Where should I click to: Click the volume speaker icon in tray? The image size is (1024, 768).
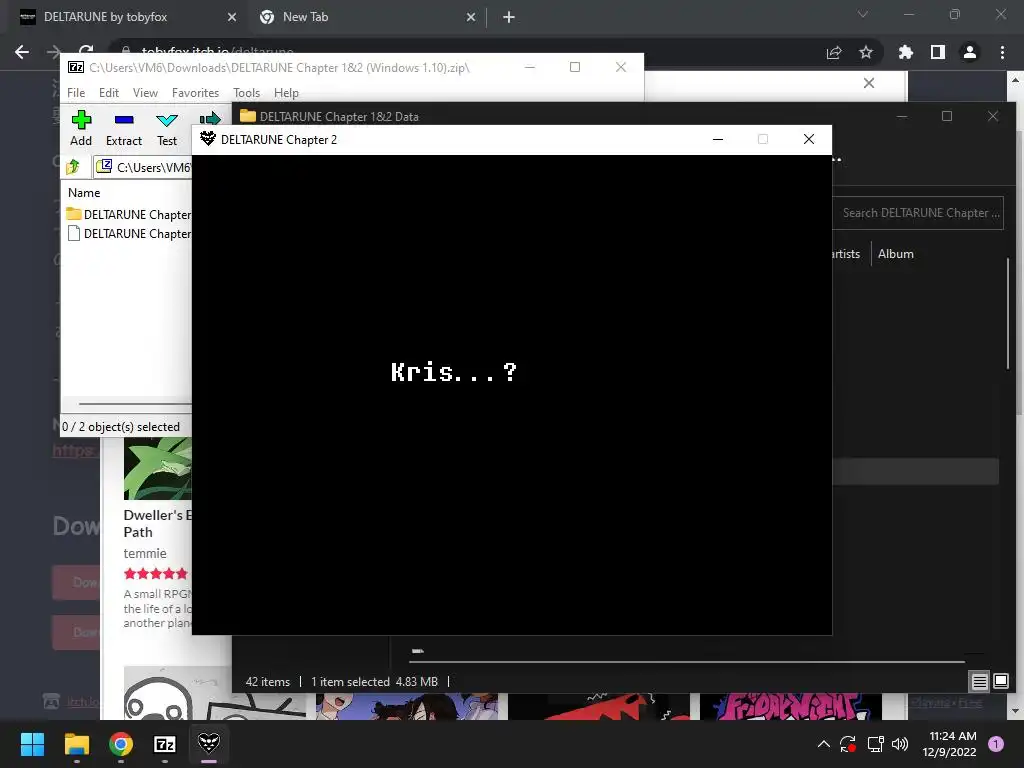(x=900, y=744)
